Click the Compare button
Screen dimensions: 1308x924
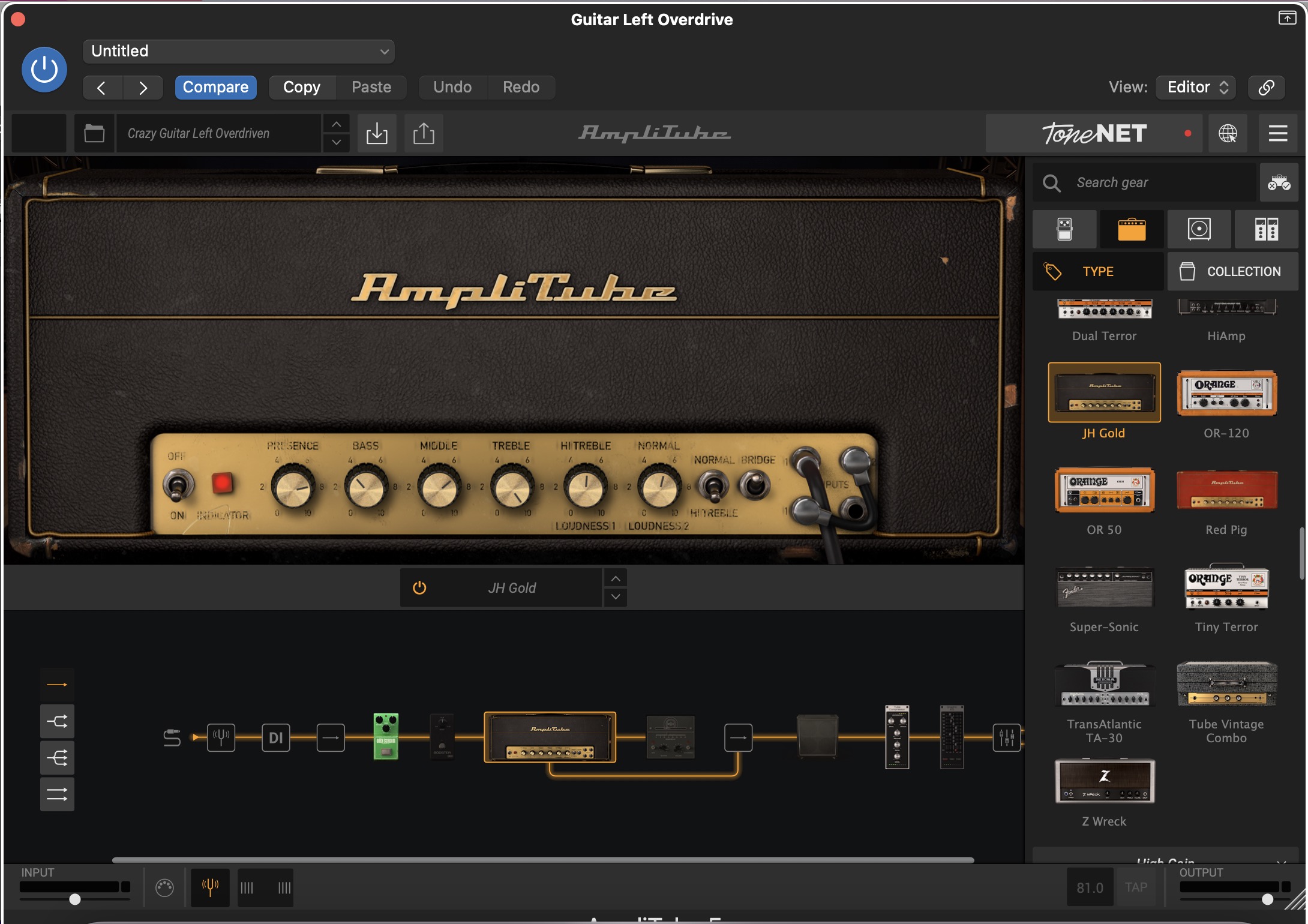point(215,88)
